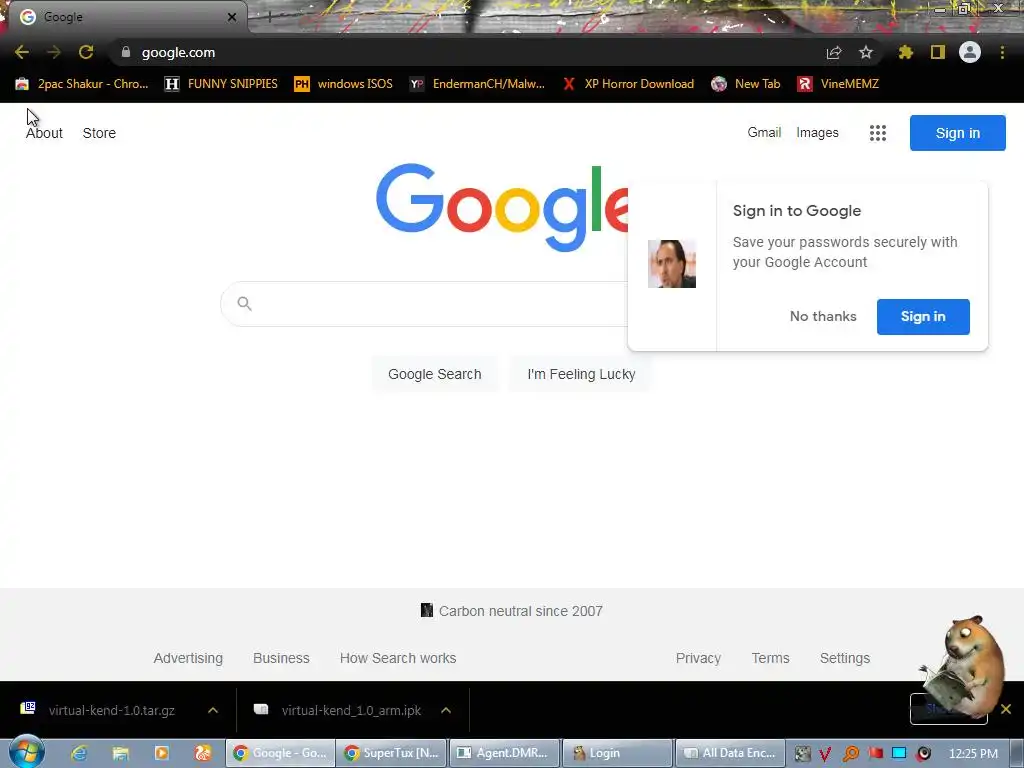Go back using the browser back arrow
Image resolution: width=1024 pixels, height=768 pixels.
[x=22, y=52]
